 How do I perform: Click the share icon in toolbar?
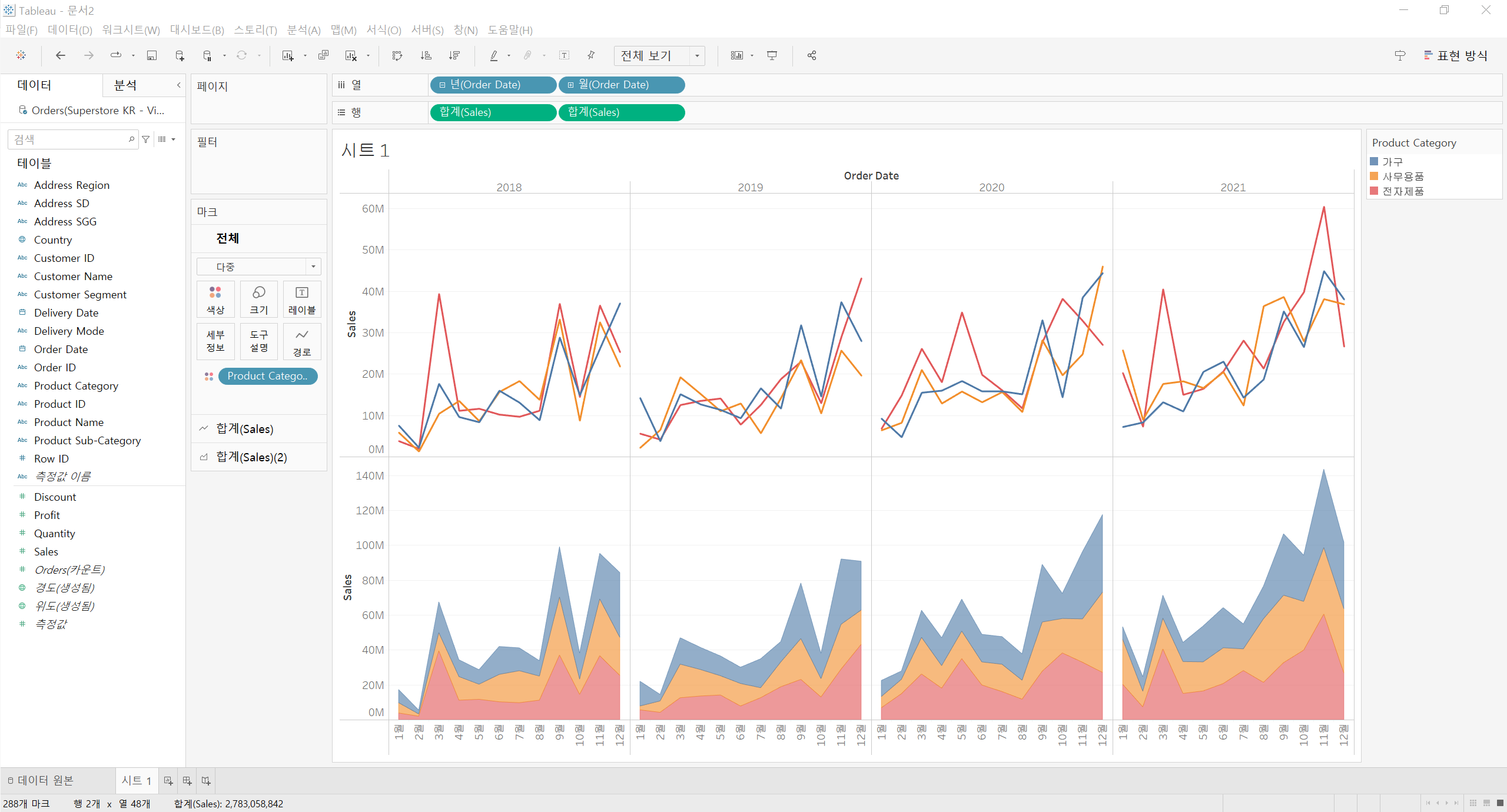pos(812,55)
